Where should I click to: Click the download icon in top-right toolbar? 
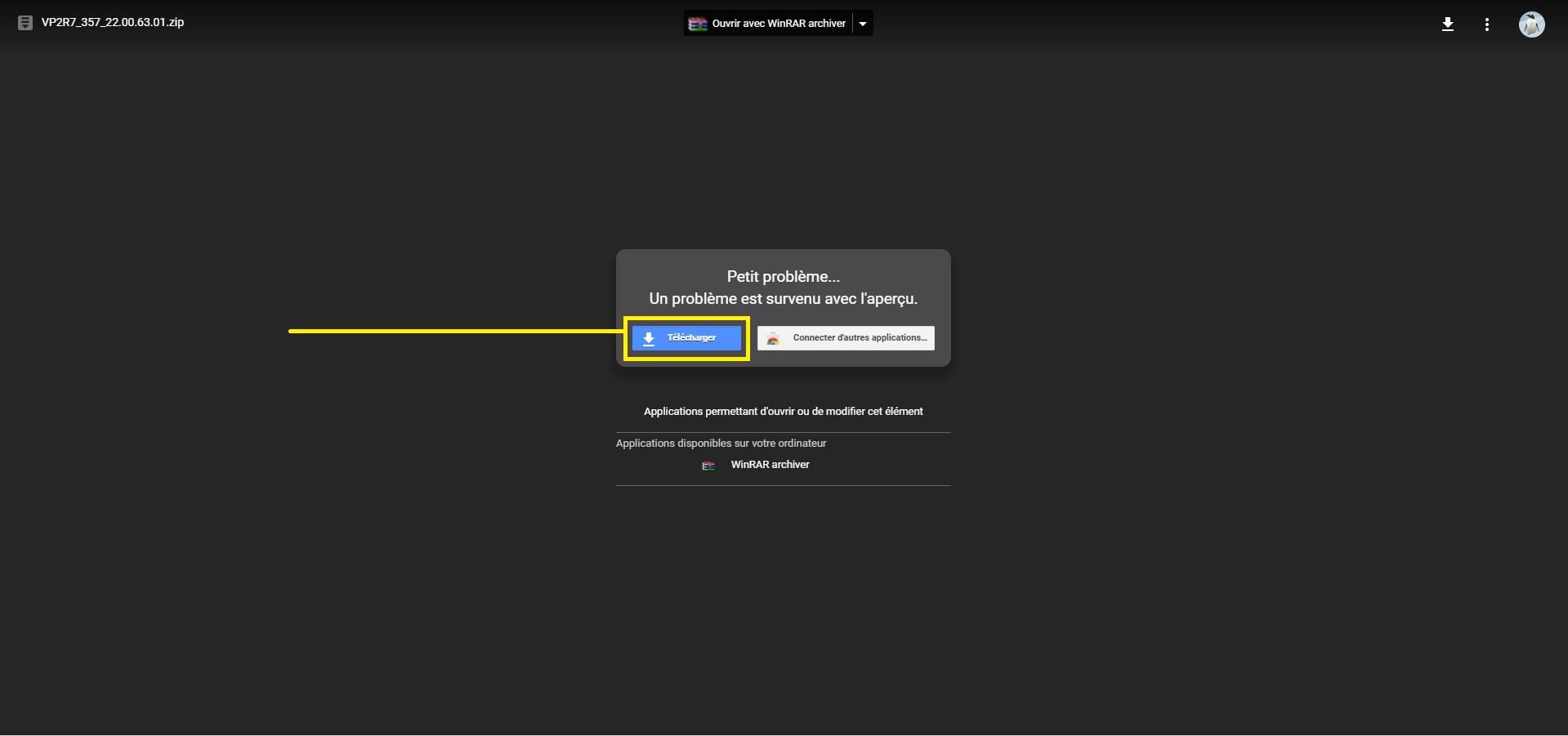click(x=1447, y=25)
